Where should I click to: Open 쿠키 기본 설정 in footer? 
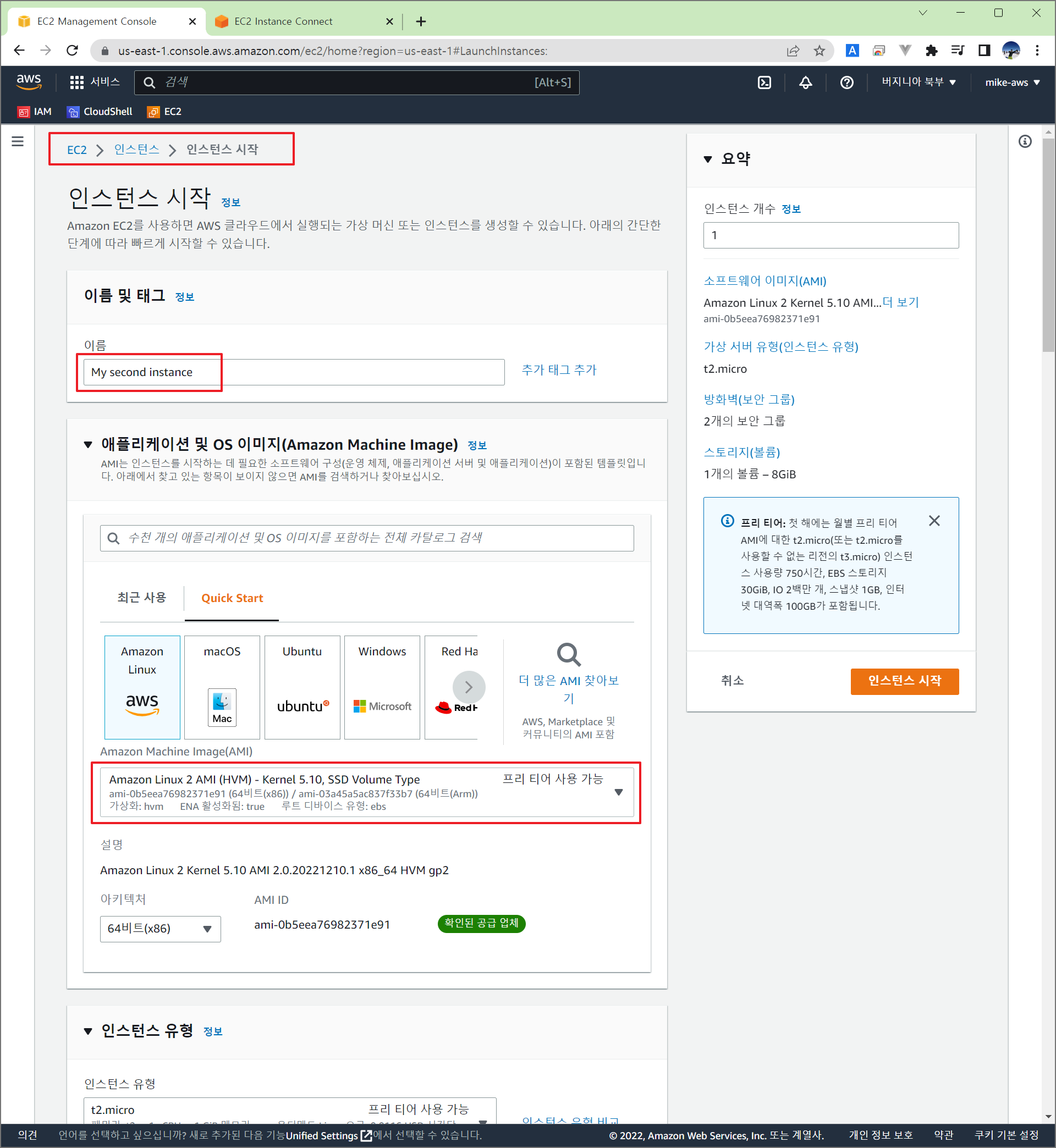1007,1135
